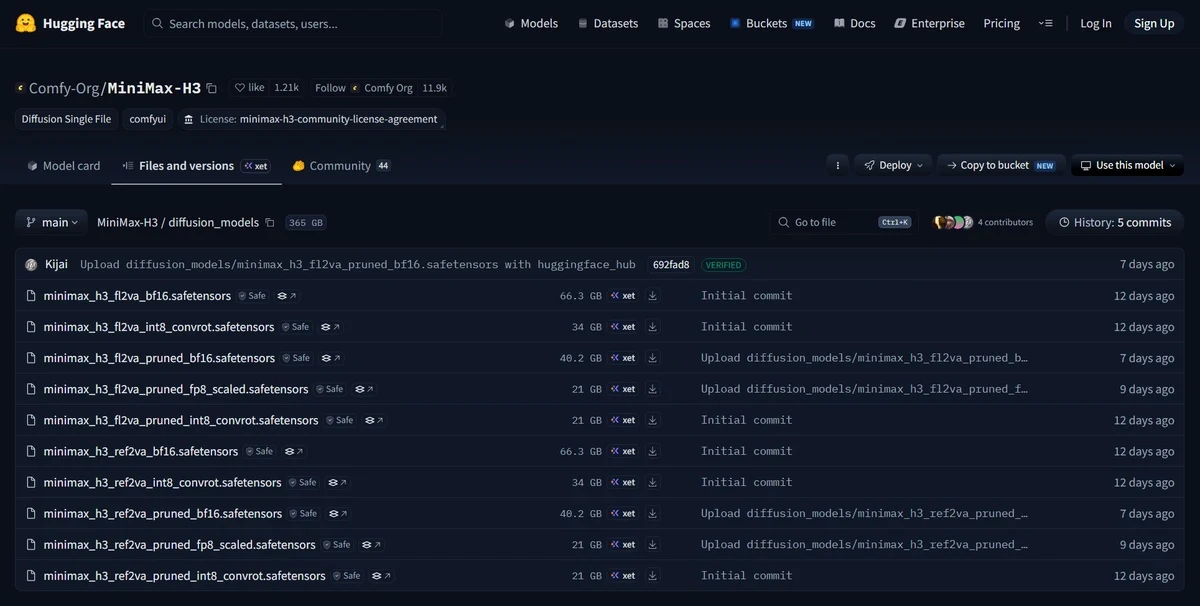Click Kijai's avatar in latest commit

[31, 265]
